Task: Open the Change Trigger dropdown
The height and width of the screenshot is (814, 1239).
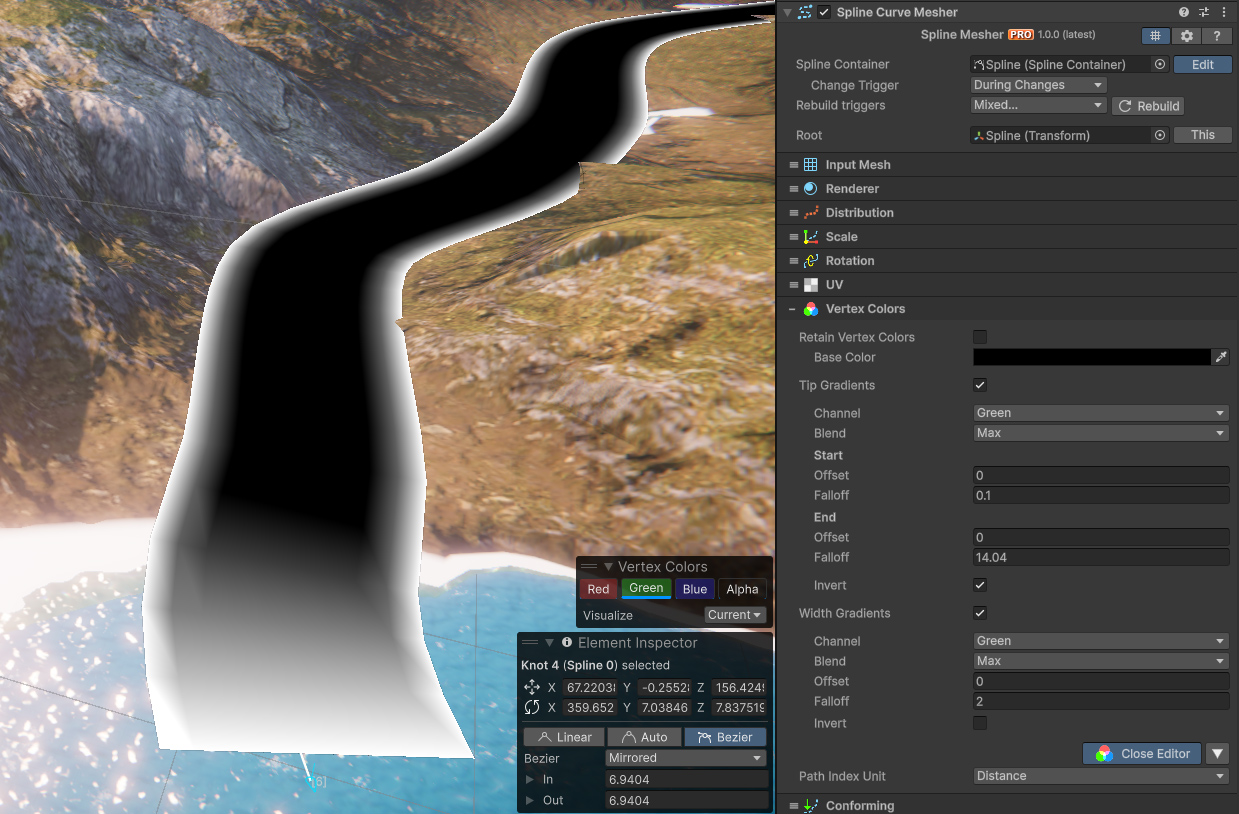Action: coord(1038,85)
